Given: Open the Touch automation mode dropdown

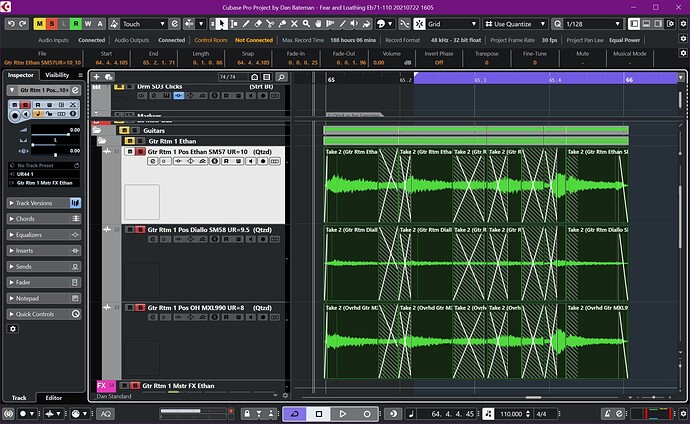Looking at the screenshot, I should (x=144, y=24).
